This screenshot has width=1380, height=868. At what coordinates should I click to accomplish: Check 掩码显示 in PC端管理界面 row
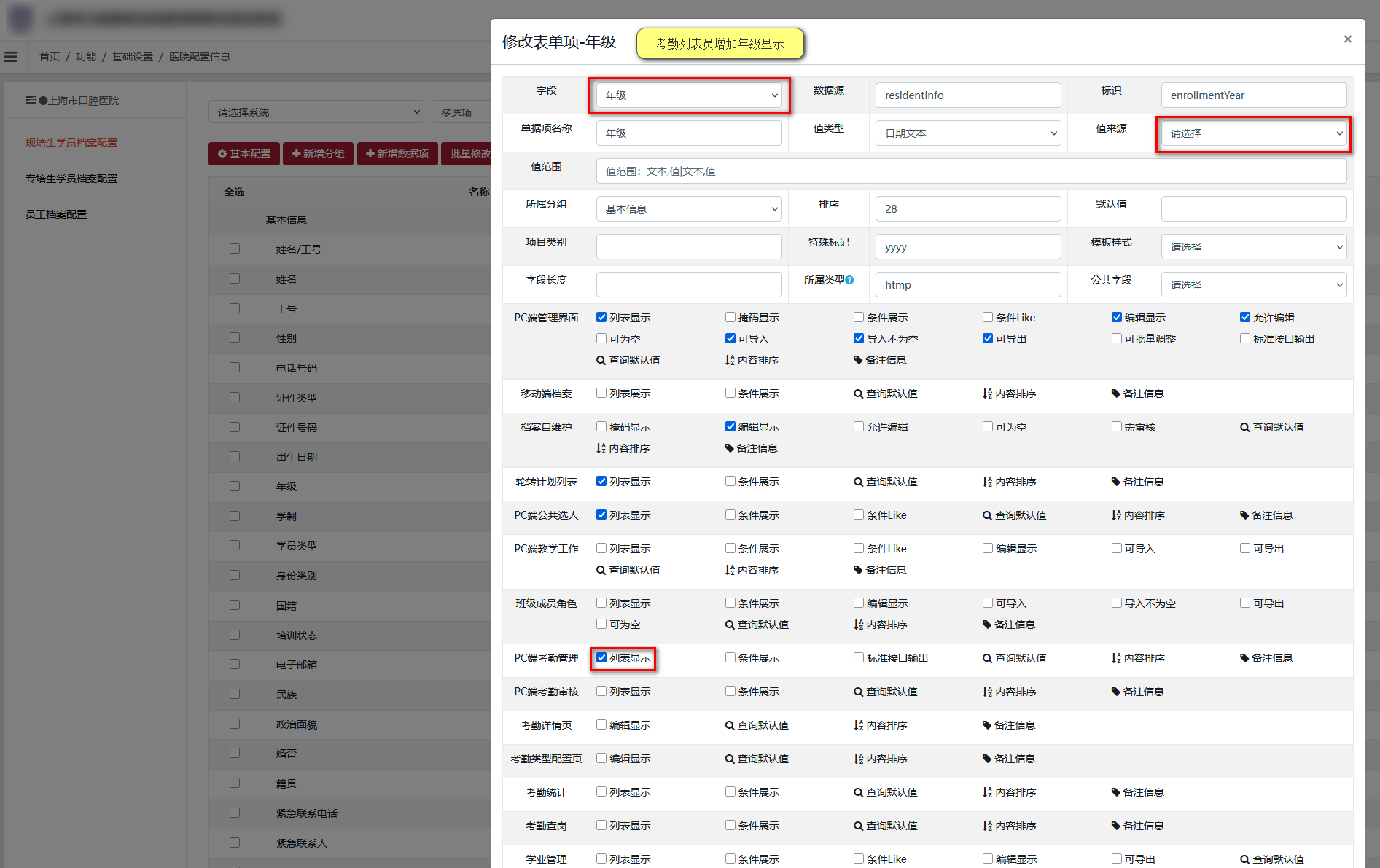point(730,317)
